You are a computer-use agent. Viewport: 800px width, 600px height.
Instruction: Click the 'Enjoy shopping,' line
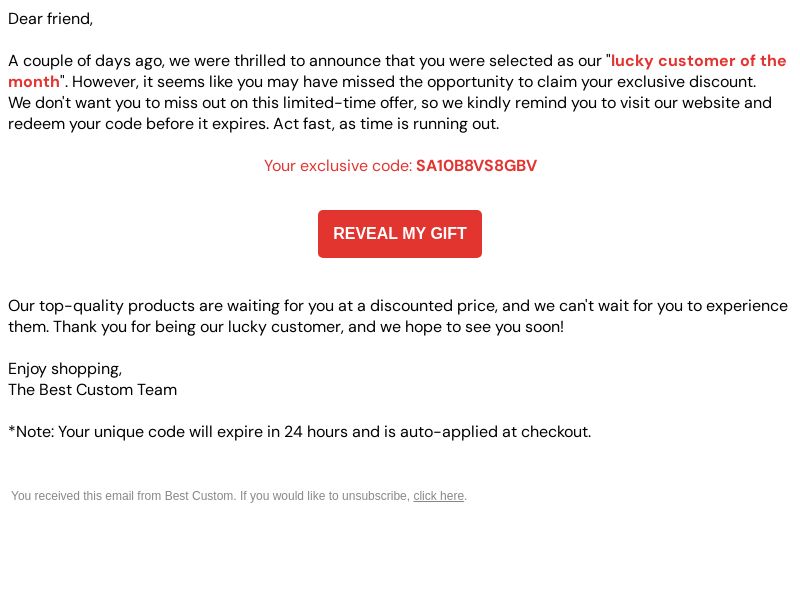(65, 369)
